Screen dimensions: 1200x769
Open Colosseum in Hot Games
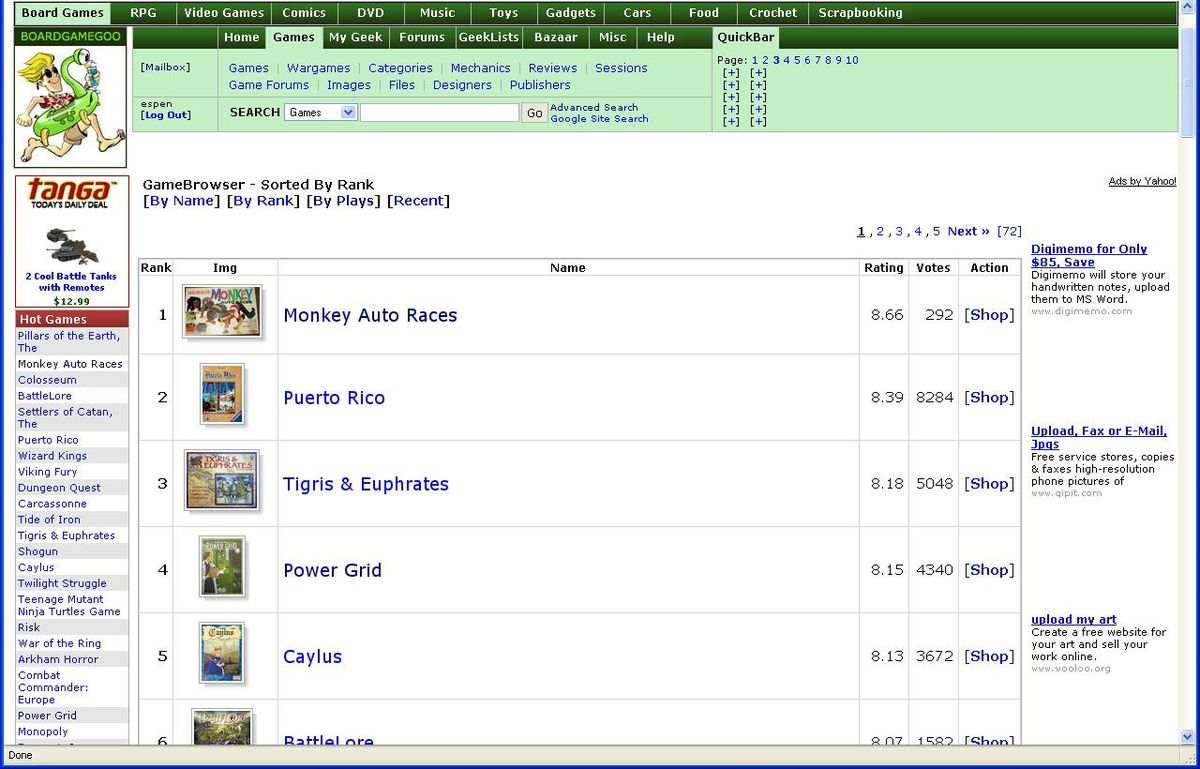pos(47,380)
